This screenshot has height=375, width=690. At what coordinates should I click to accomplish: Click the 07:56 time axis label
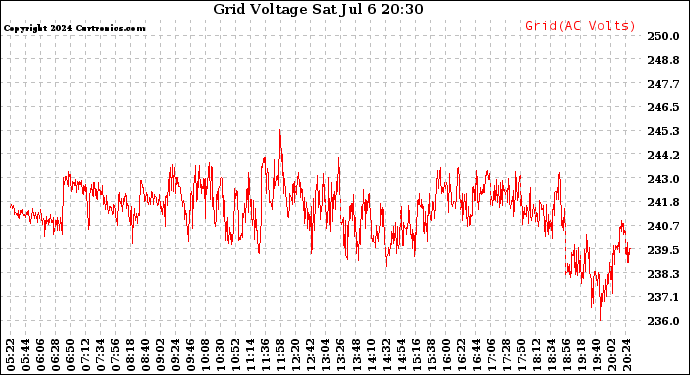pyautogui.click(x=115, y=355)
